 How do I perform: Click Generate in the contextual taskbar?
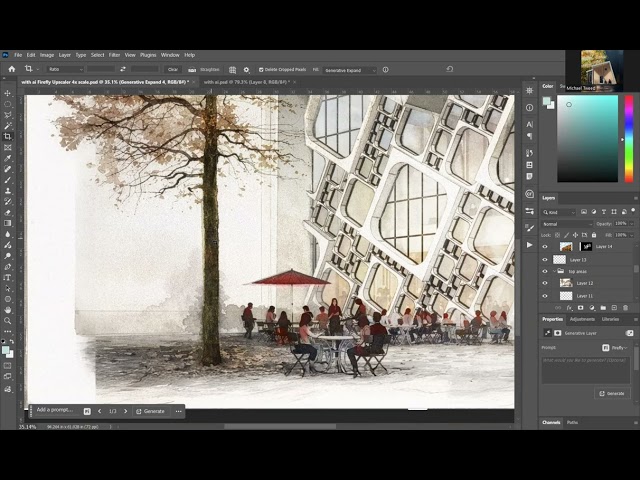tap(150, 411)
